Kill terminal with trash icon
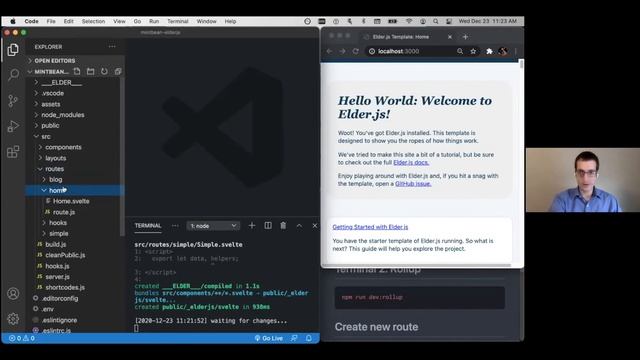 pos(283,225)
